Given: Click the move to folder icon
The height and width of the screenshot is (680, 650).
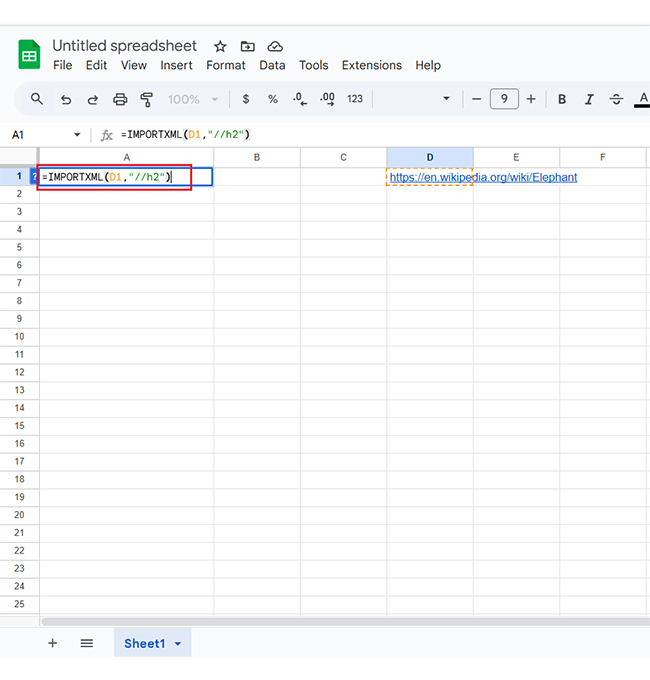Looking at the screenshot, I should pos(247,47).
